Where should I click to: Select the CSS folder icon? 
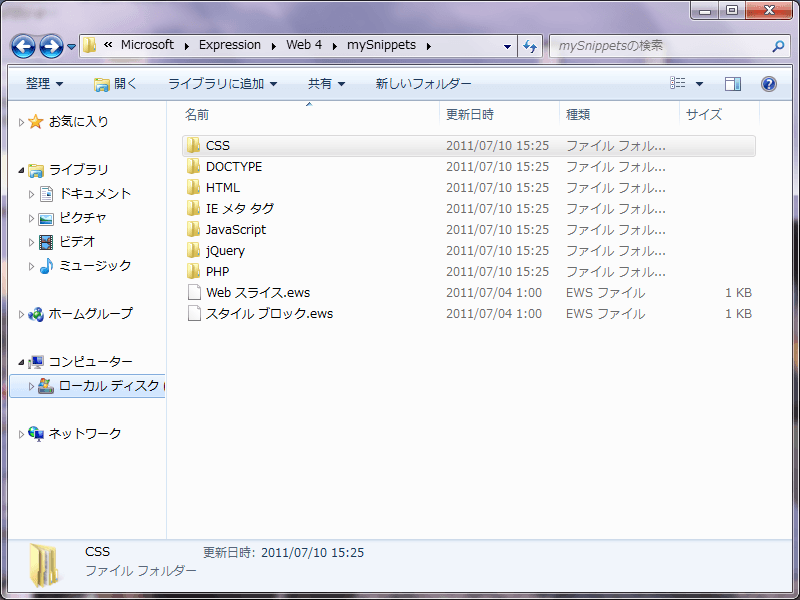pos(193,145)
